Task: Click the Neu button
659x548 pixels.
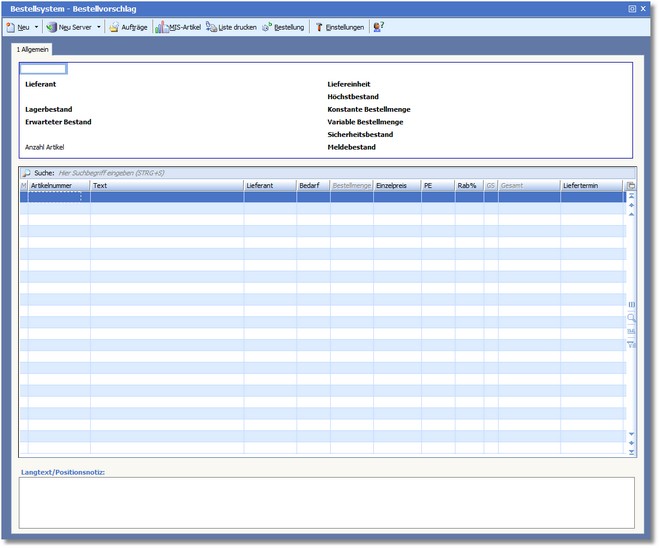Action: point(18,27)
